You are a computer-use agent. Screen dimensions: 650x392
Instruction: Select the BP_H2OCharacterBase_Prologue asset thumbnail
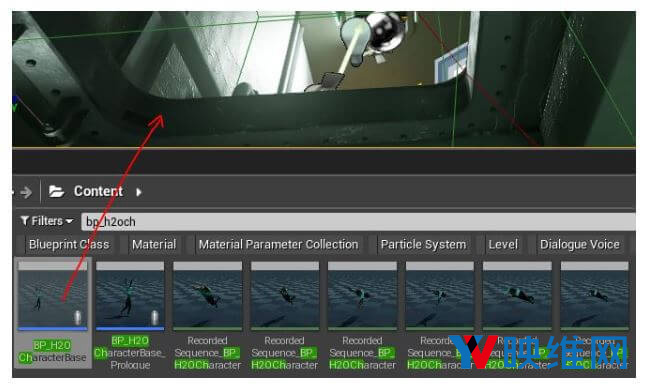pos(130,295)
